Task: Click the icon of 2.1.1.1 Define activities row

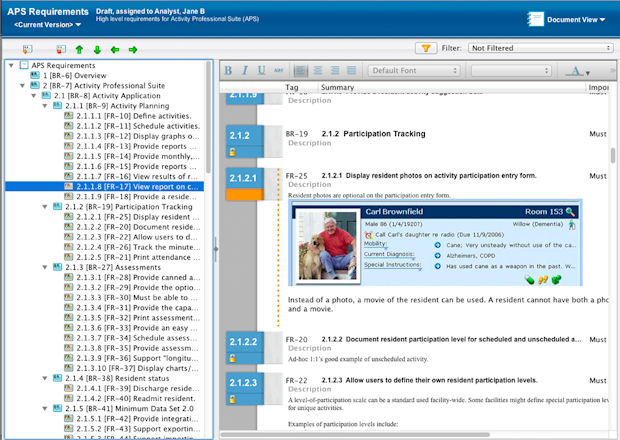Action: pos(68,115)
